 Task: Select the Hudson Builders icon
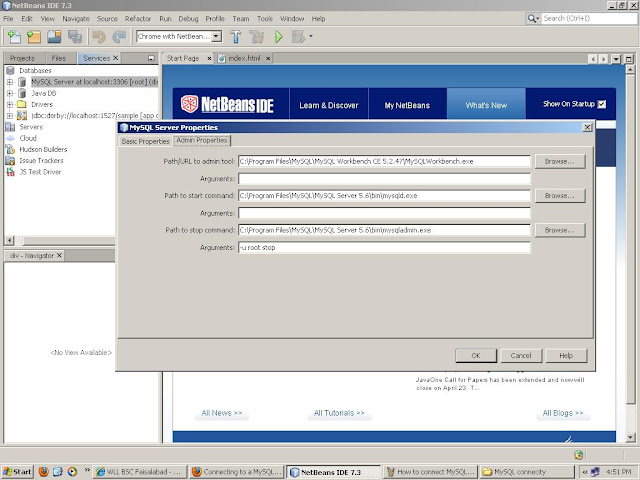[10, 149]
